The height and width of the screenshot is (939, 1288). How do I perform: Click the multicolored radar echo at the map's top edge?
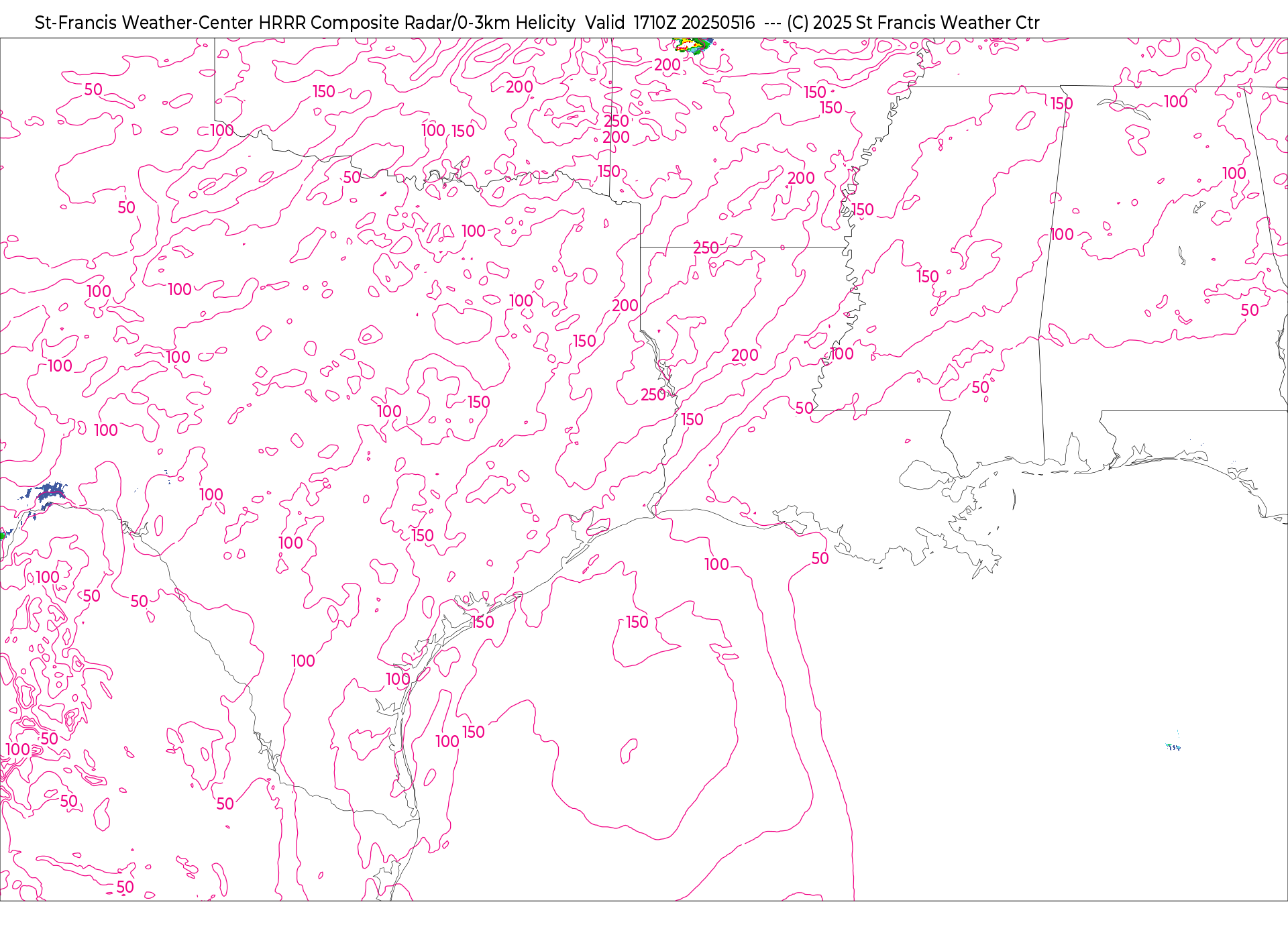click(x=693, y=46)
